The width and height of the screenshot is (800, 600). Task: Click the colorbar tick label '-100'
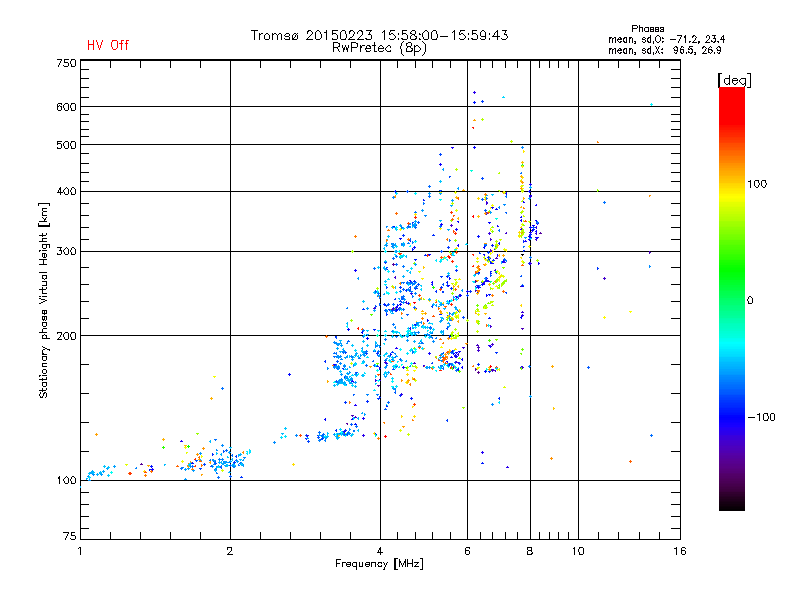click(761, 417)
